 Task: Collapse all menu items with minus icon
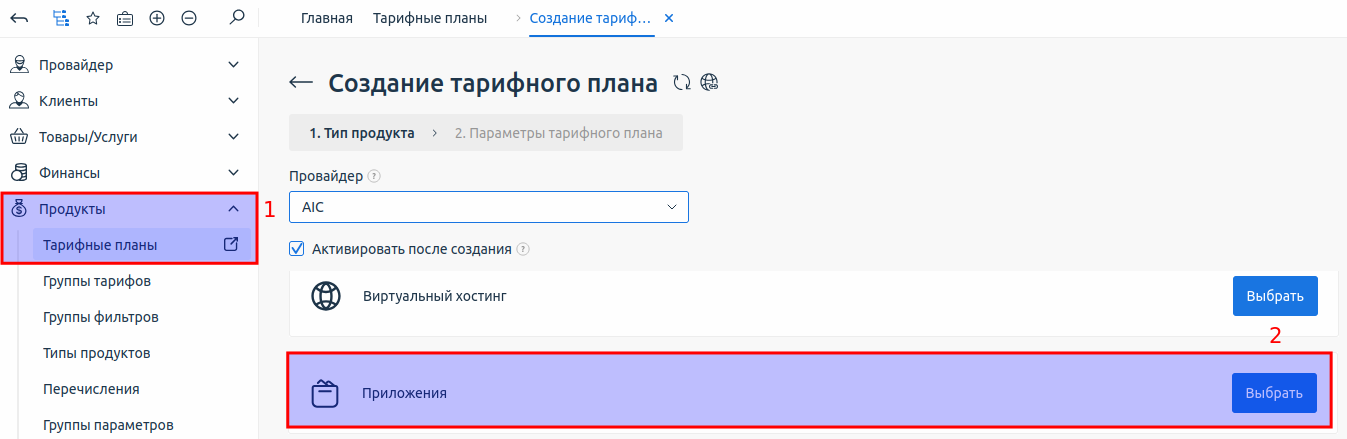pyautogui.click(x=189, y=18)
